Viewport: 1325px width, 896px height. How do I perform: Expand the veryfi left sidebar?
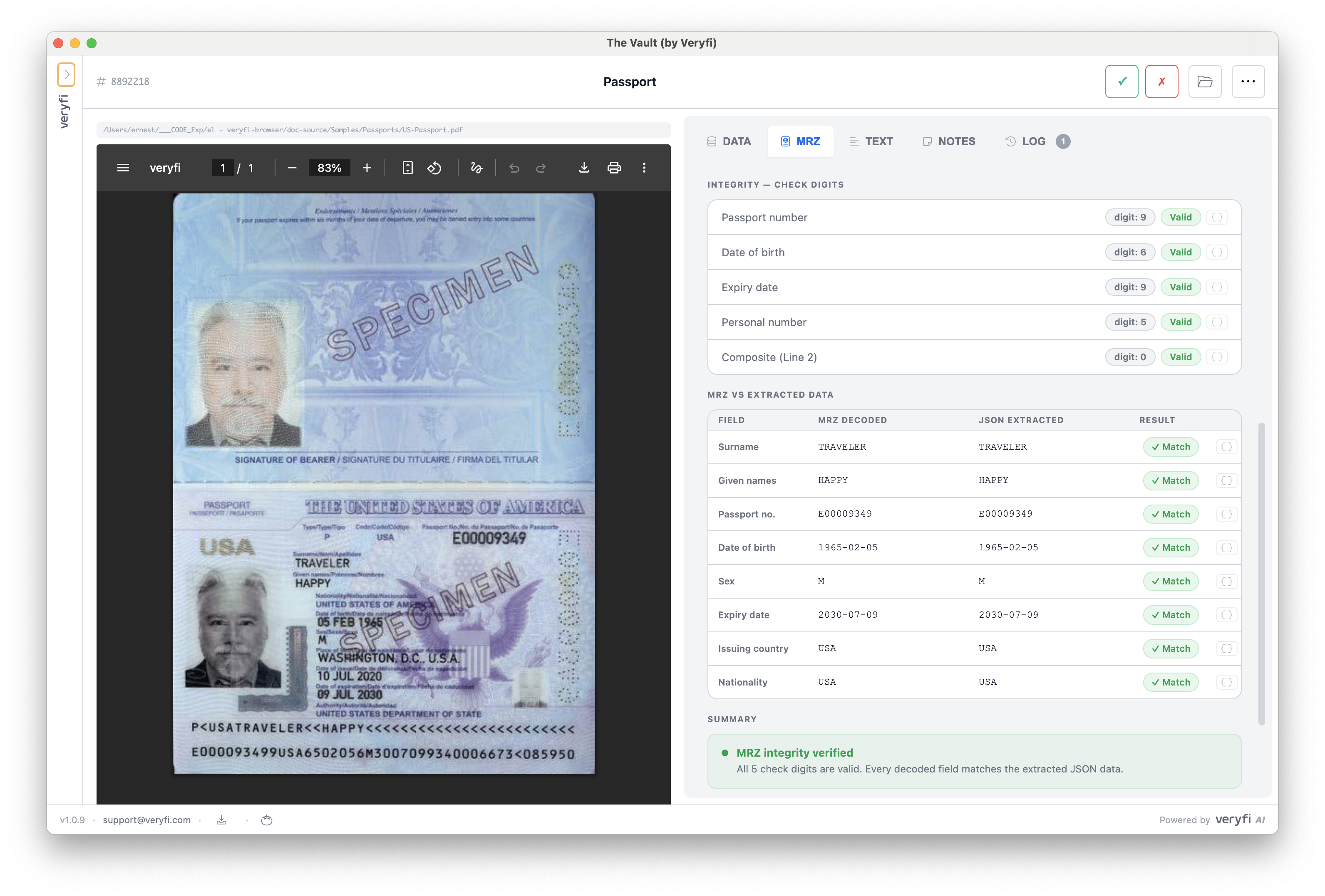click(x=66, y=74)
